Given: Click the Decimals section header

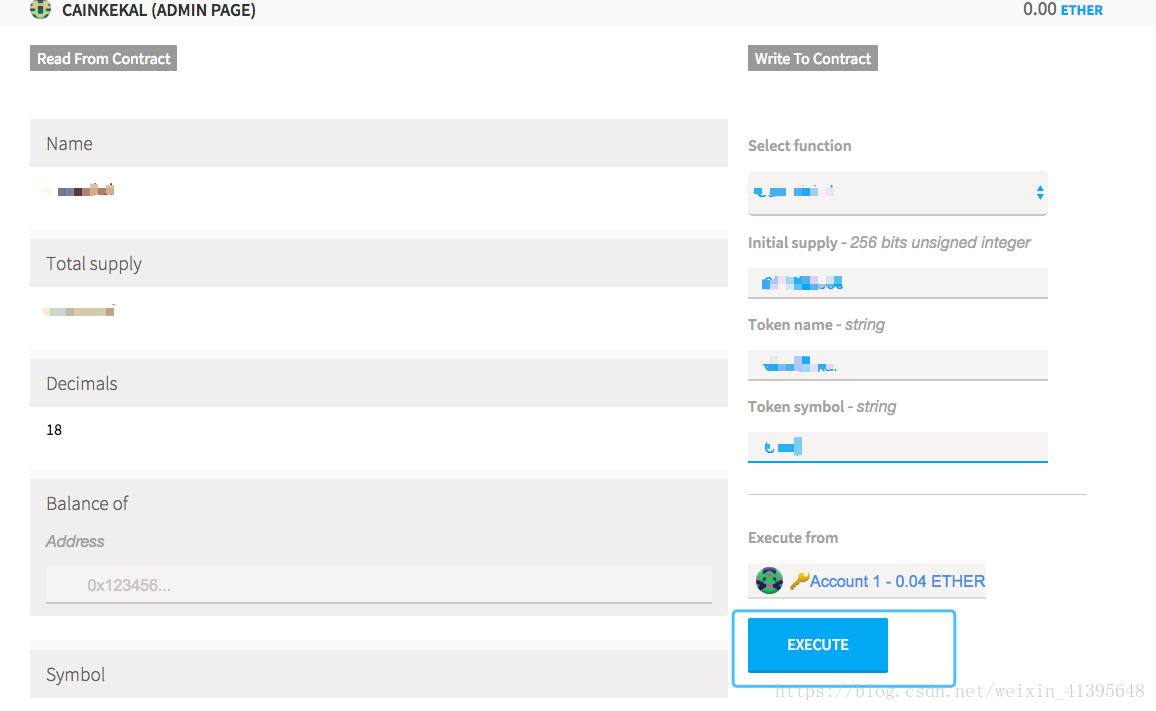Looking at the screenshot, I should coord(378,383).
